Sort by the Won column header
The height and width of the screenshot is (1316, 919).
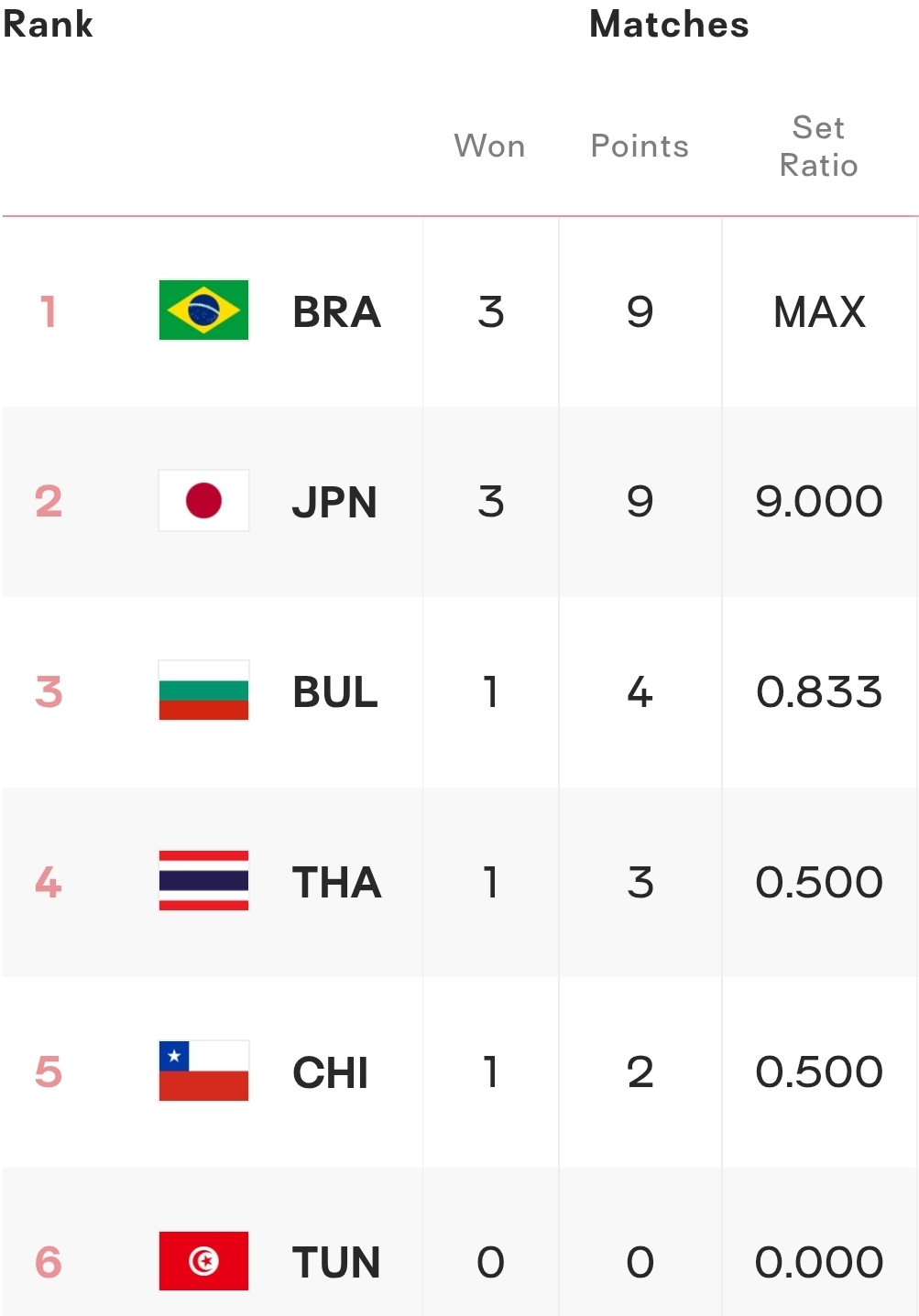[x=490, y=147]
